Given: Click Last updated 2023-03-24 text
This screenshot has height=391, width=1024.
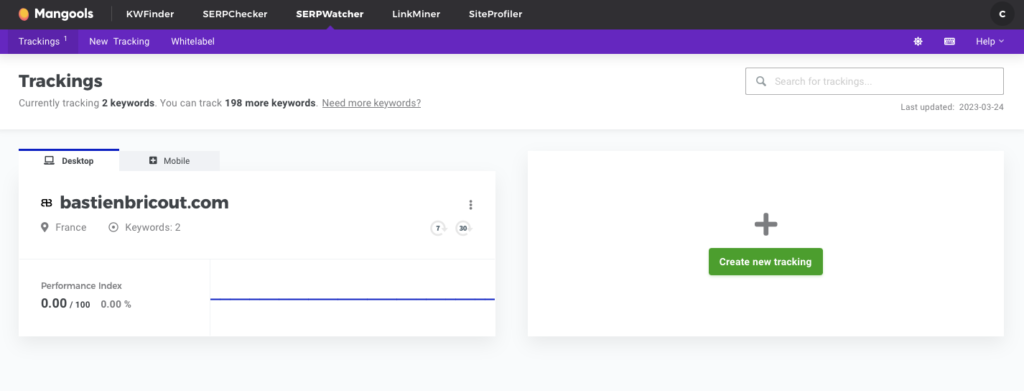Looking at the screenshot, I should coord(952,107).
